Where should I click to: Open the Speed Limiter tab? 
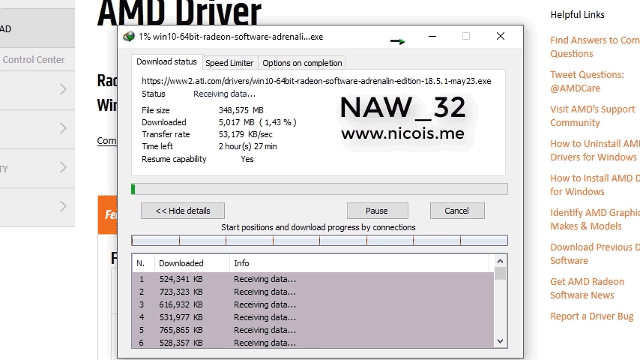tap(229, 63)
